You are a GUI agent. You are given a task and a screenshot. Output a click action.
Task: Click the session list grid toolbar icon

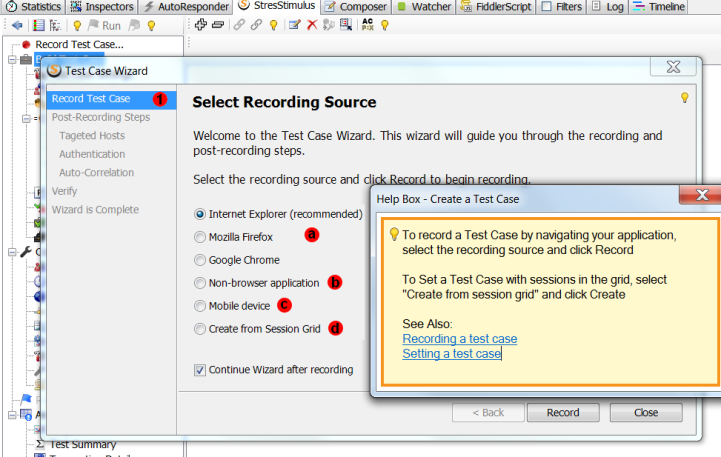click(x=39, y=25)
